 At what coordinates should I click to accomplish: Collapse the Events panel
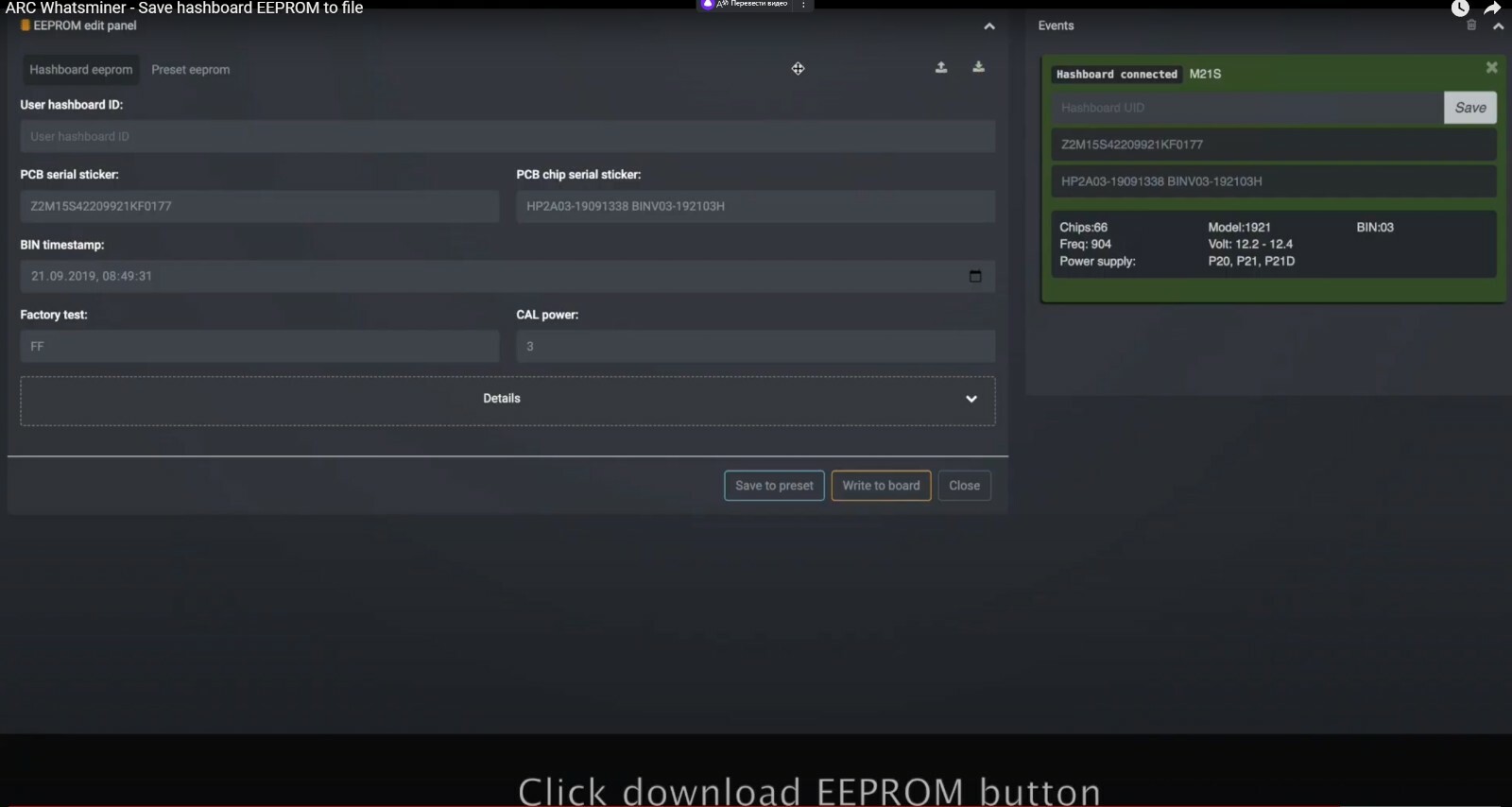(x=1499, y=26)
